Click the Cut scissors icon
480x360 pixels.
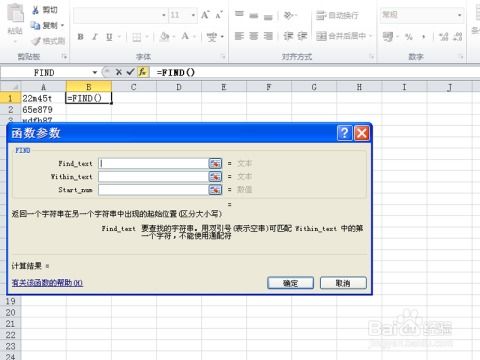point(36,10)
